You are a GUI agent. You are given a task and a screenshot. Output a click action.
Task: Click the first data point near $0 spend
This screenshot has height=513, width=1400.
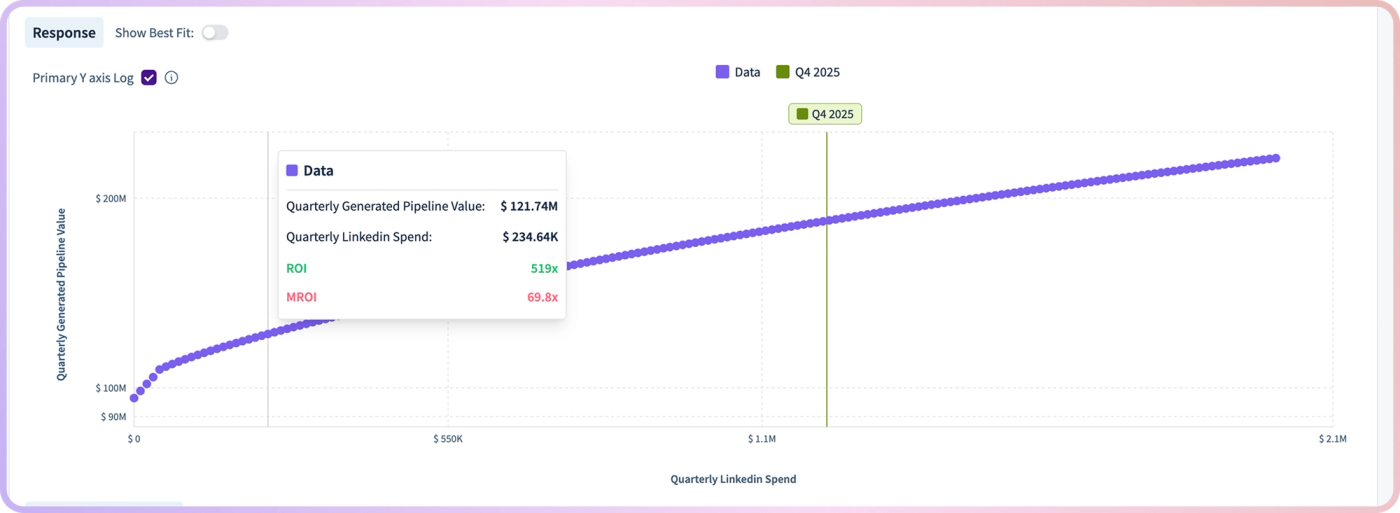click(134, 398)
